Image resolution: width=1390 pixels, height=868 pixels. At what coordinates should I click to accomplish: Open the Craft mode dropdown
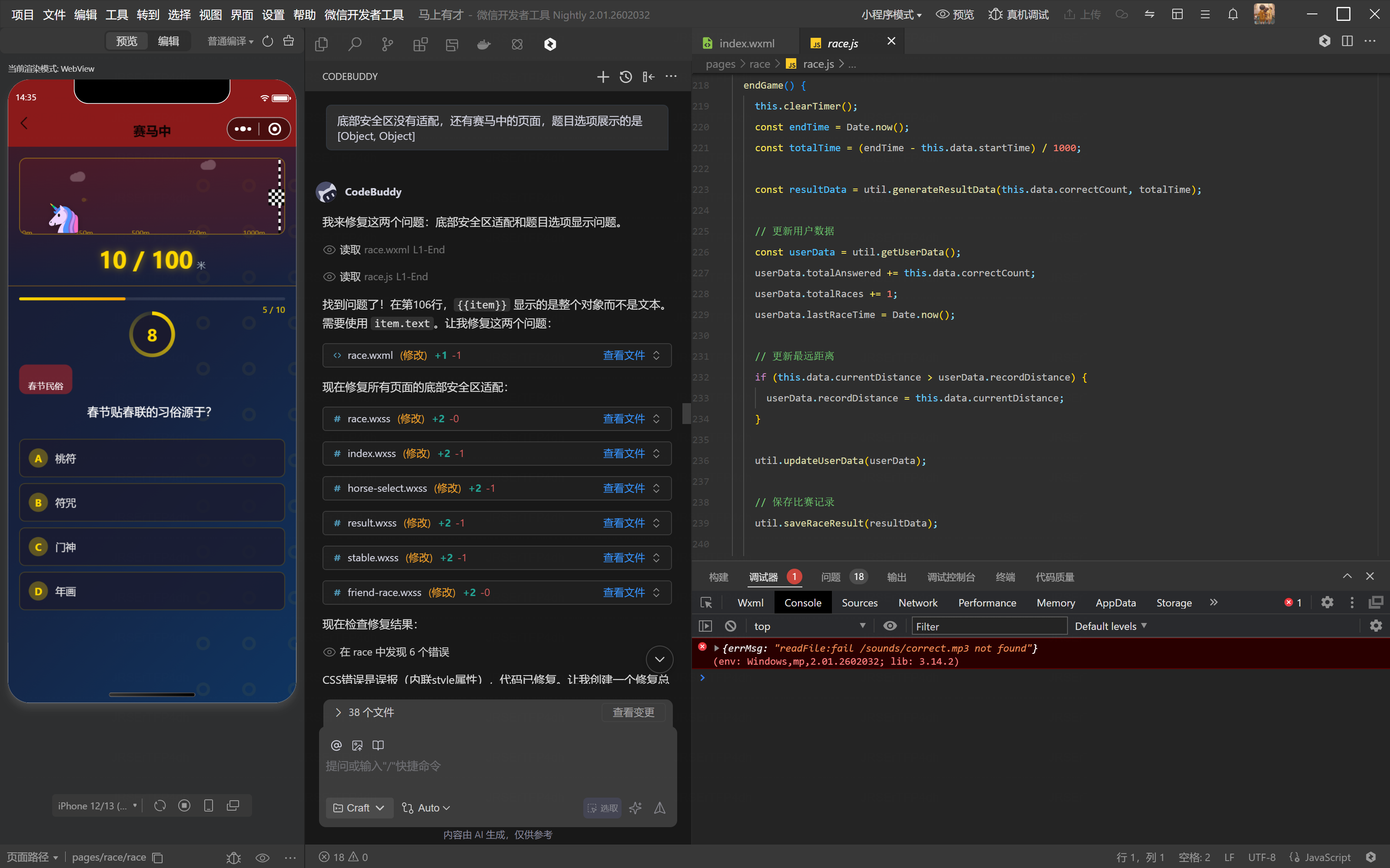tap(359, 808)
